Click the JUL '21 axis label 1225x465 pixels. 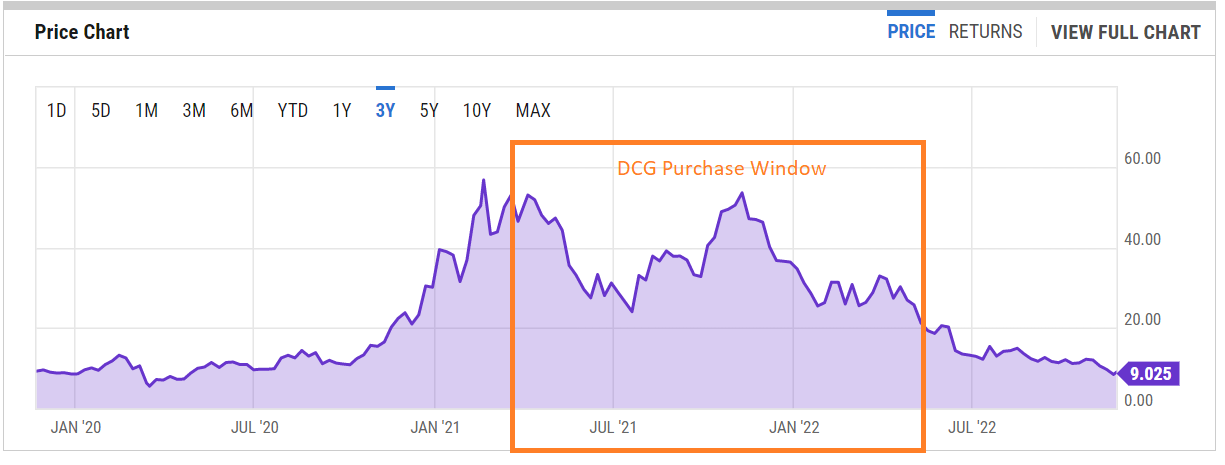[613, 427]
